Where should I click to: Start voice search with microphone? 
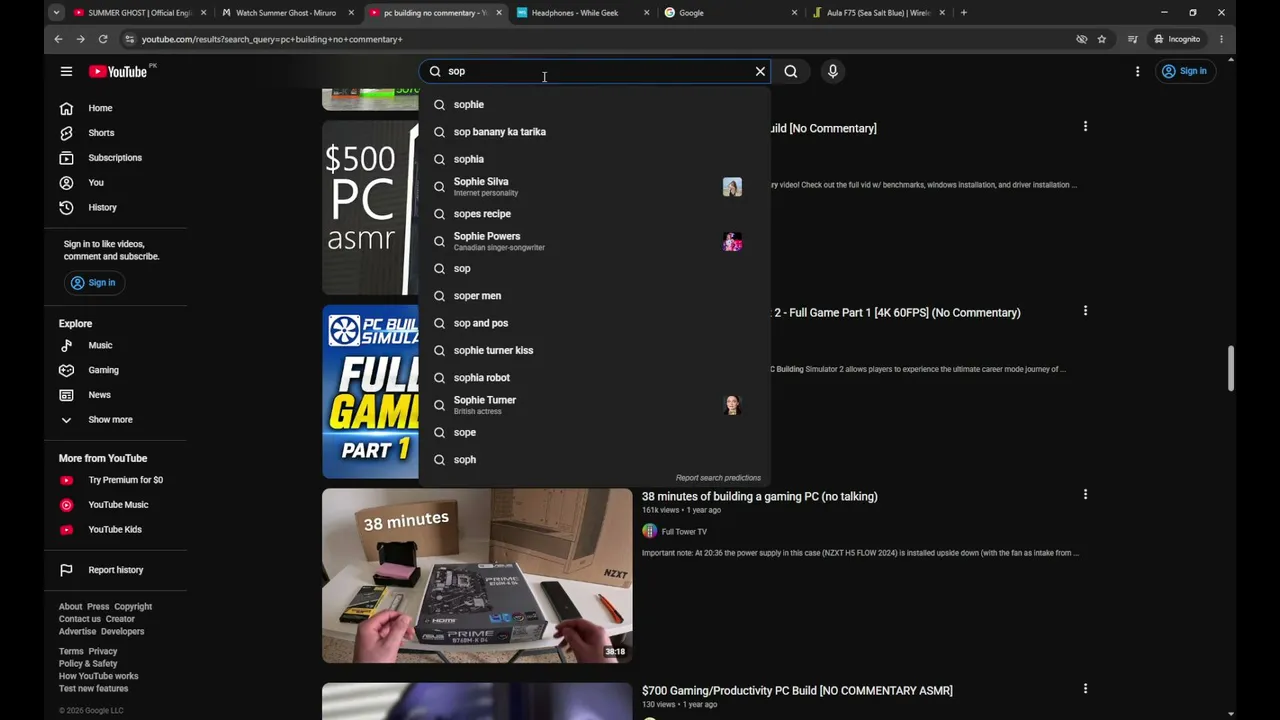coord(832,71)
